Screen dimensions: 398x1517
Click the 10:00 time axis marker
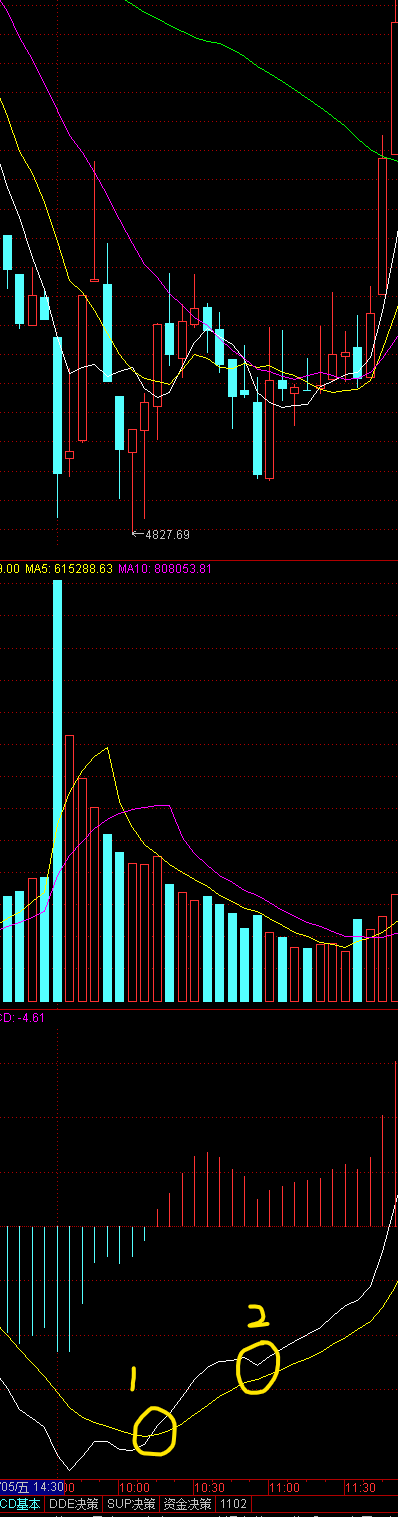[x=134, y=1488]
